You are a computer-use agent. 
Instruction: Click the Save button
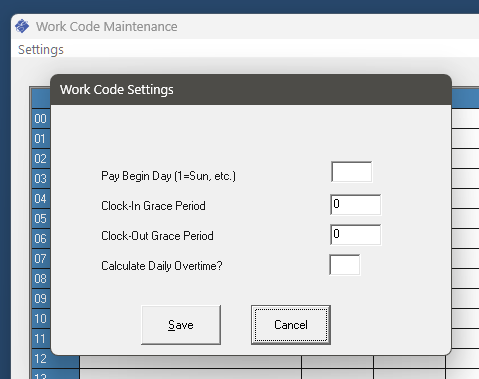tap(181, 325)
